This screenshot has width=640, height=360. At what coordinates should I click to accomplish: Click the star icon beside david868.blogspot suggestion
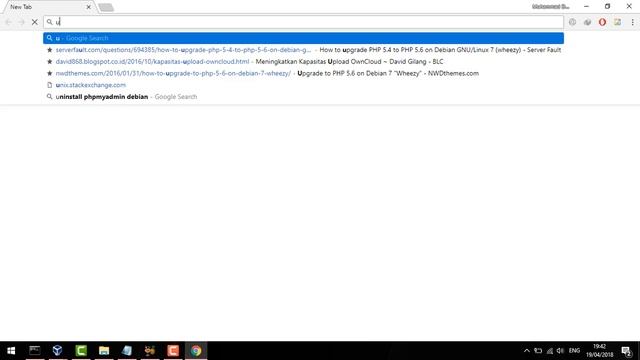coord(49,62)
